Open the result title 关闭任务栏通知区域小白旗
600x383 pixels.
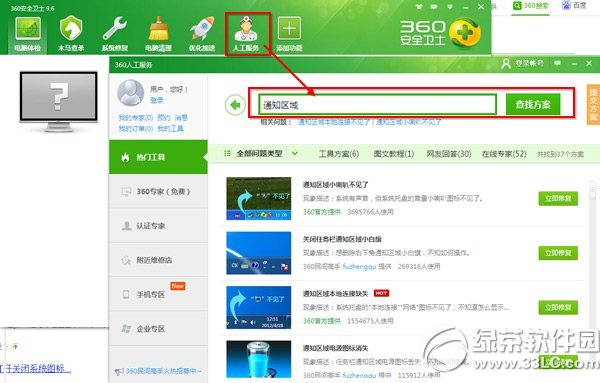342,239
